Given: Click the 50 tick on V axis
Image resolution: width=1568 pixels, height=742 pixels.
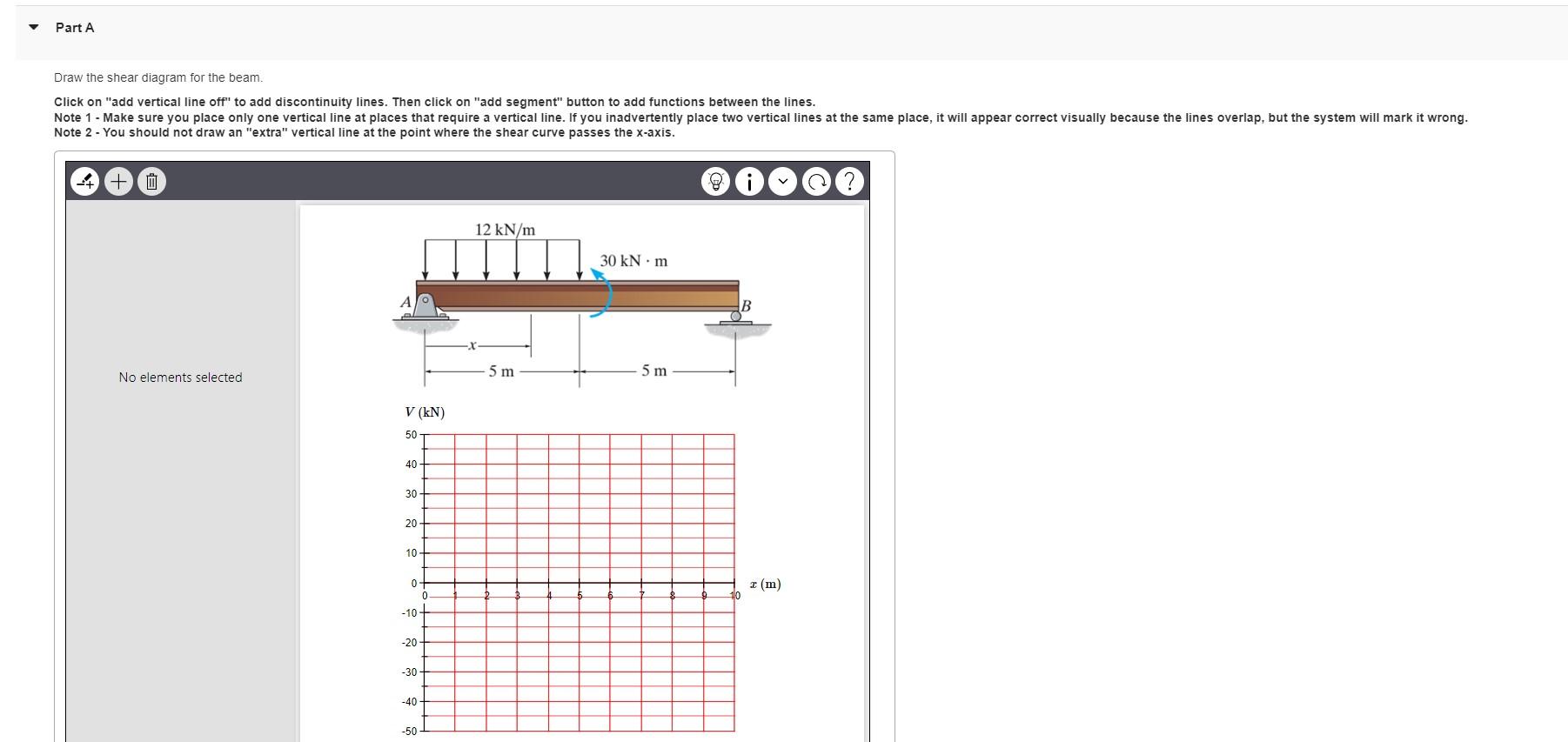Looking at the screenshot, I should [411, 435].
